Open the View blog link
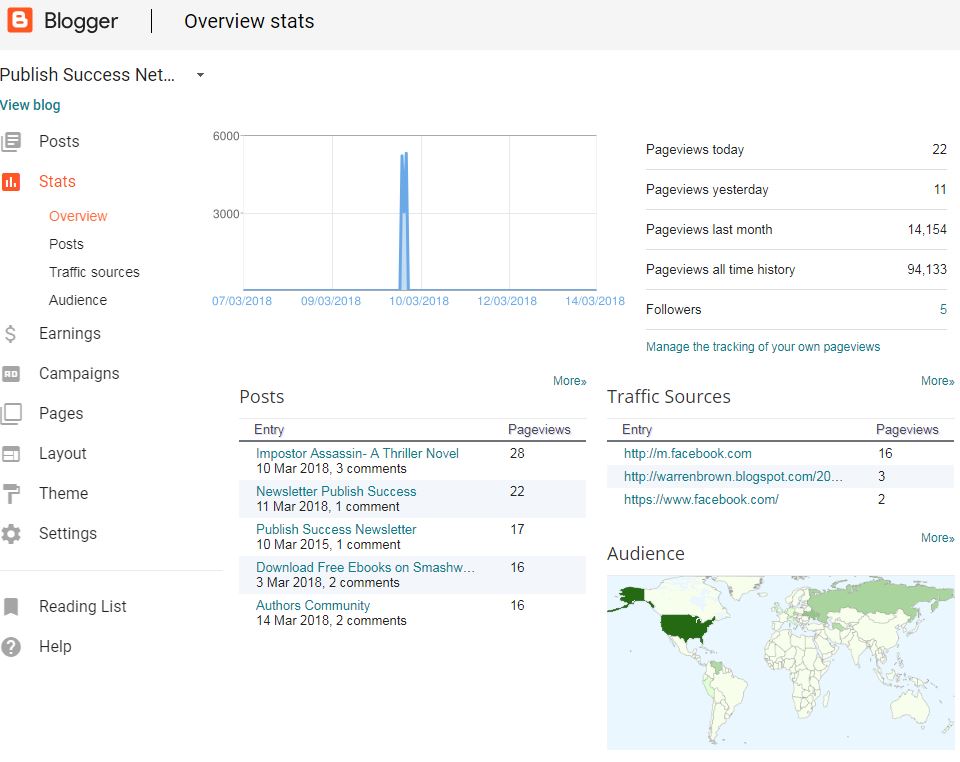 click(30, 105)
